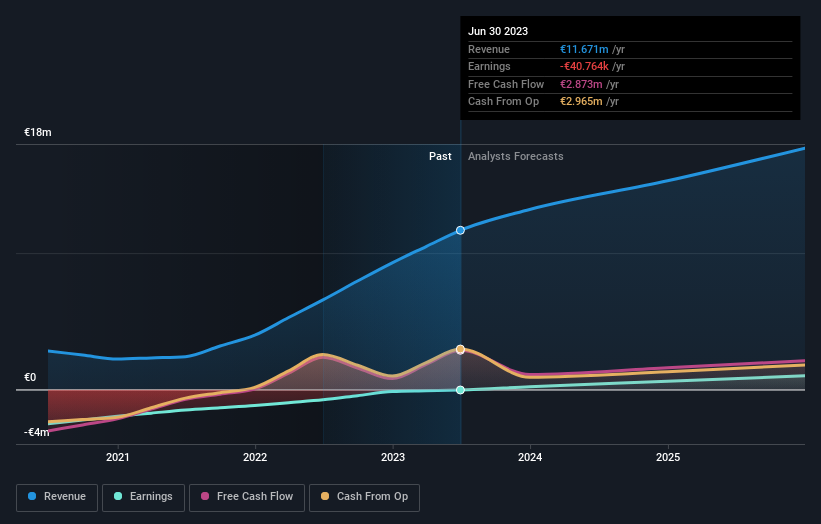Click the teal Earnings data point marker
This screenshot has height=524, width=821.
click(x=460, y=390)
